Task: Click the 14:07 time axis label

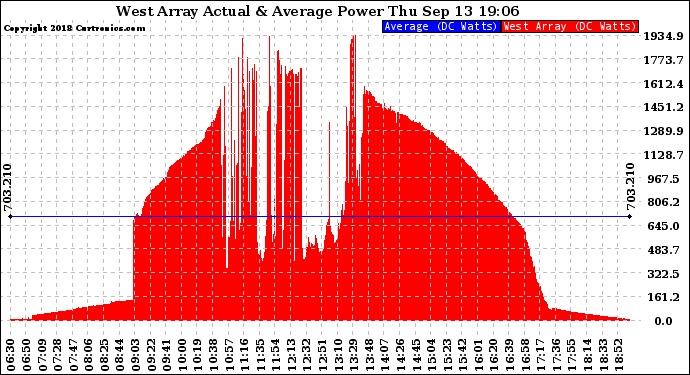Action: pyautogui.click(x=383, y=354)
